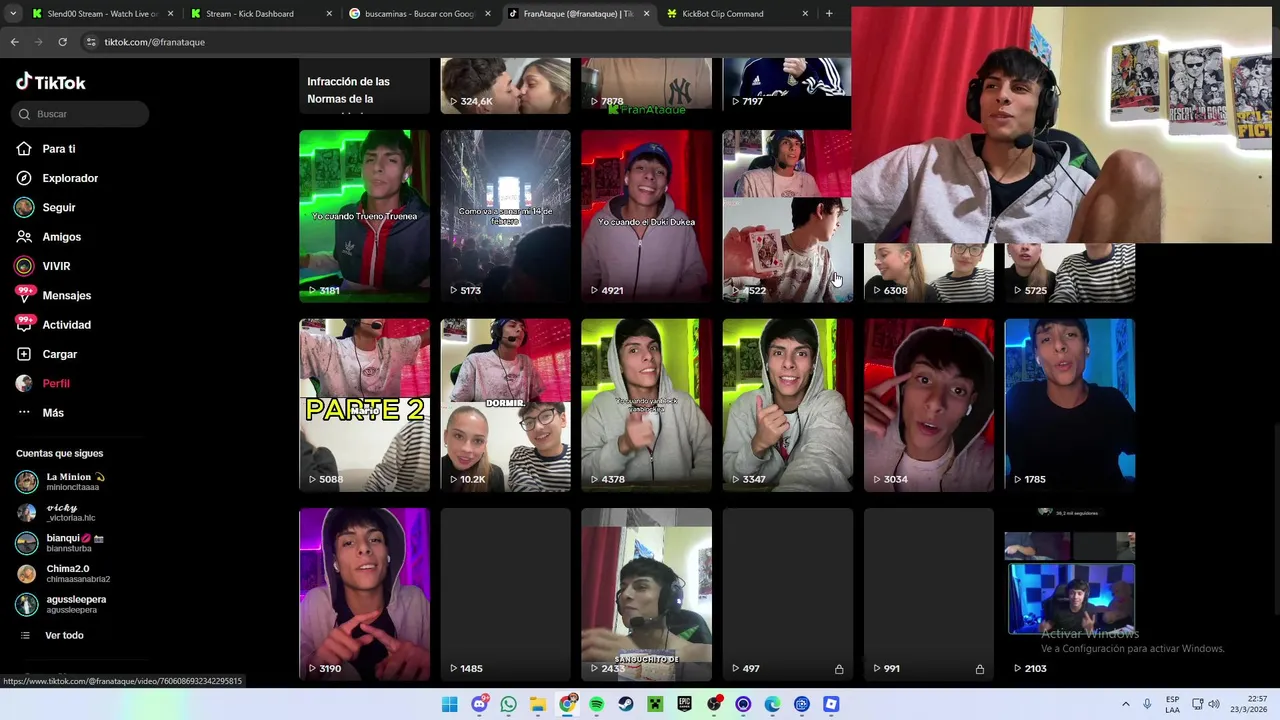Switch to the KickBot Clip Command tab
This screenshot has height=720, width=1280.
click(735, 14)
